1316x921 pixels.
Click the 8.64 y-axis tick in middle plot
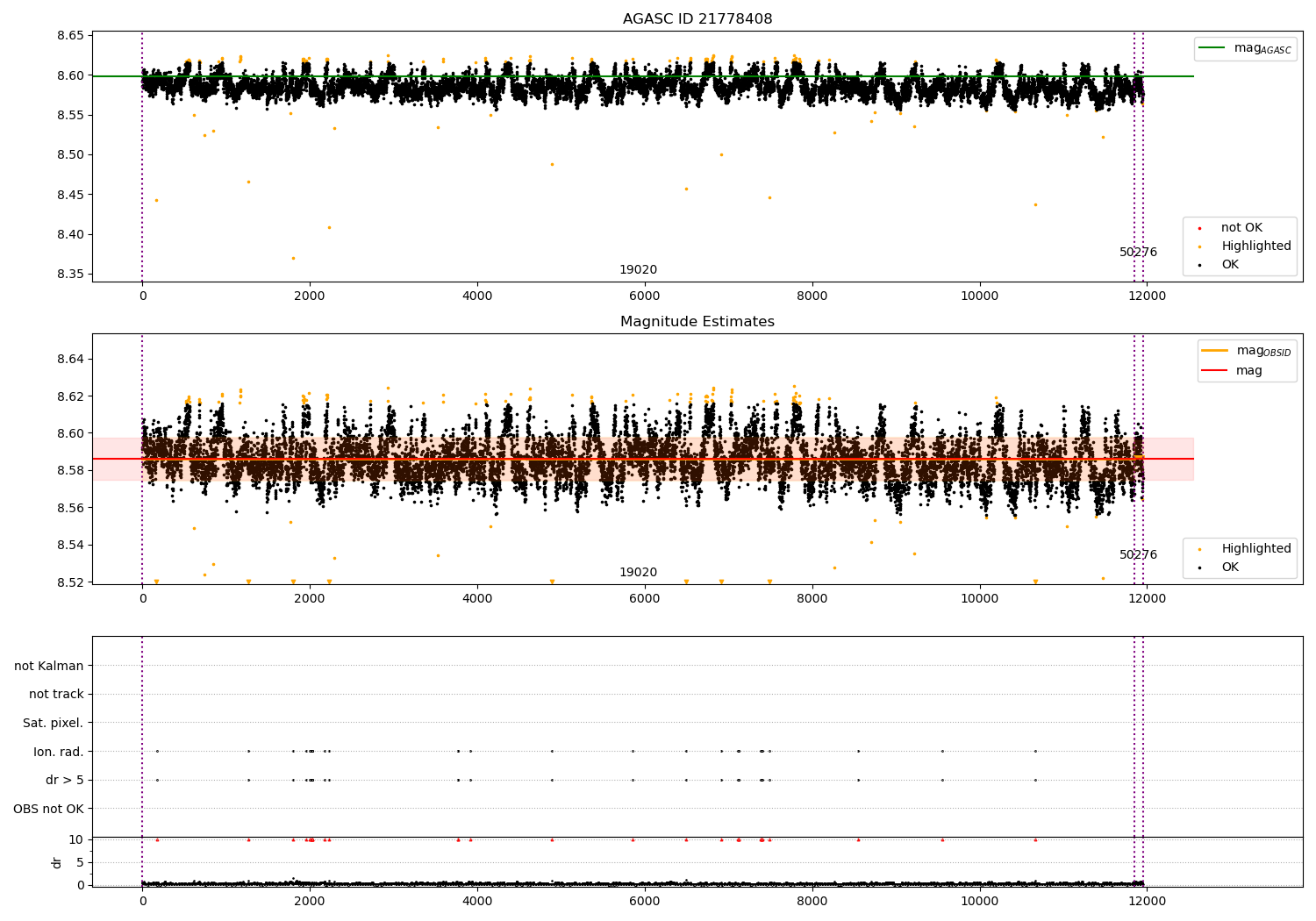tap(70, 360)
